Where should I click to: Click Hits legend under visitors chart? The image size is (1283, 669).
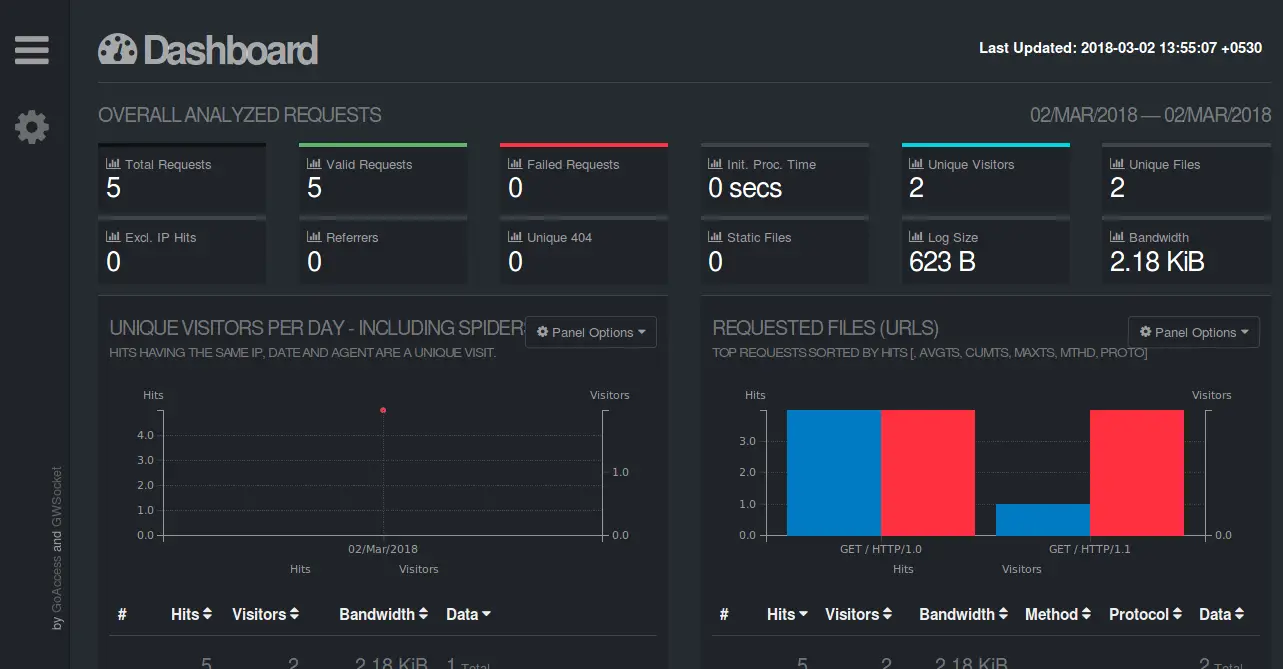pos(300,569)
